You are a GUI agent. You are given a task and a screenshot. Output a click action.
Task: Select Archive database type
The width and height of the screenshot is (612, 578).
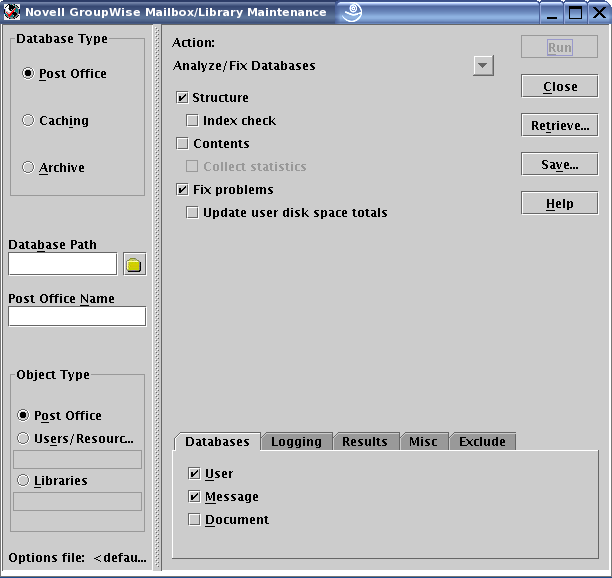[x=28, y=167]
